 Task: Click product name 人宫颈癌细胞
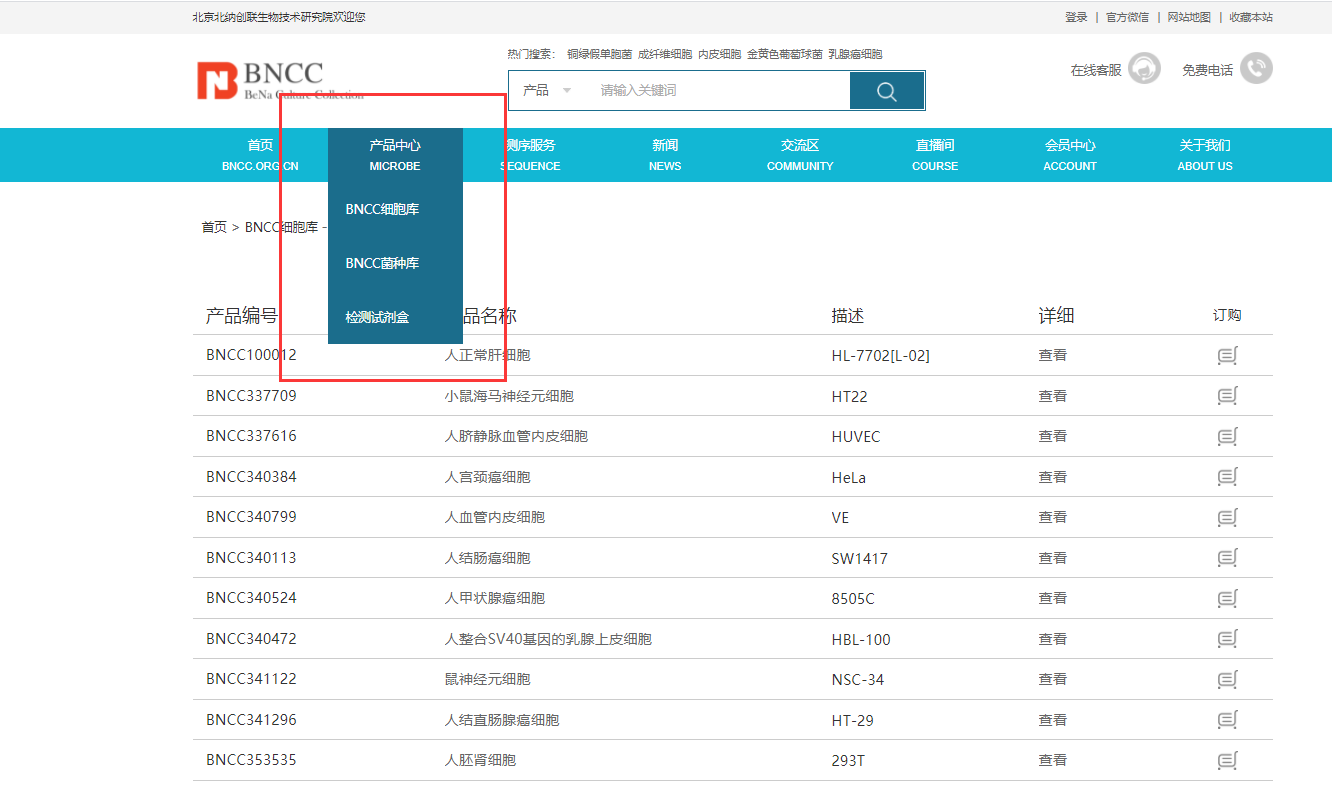[487, 477]
